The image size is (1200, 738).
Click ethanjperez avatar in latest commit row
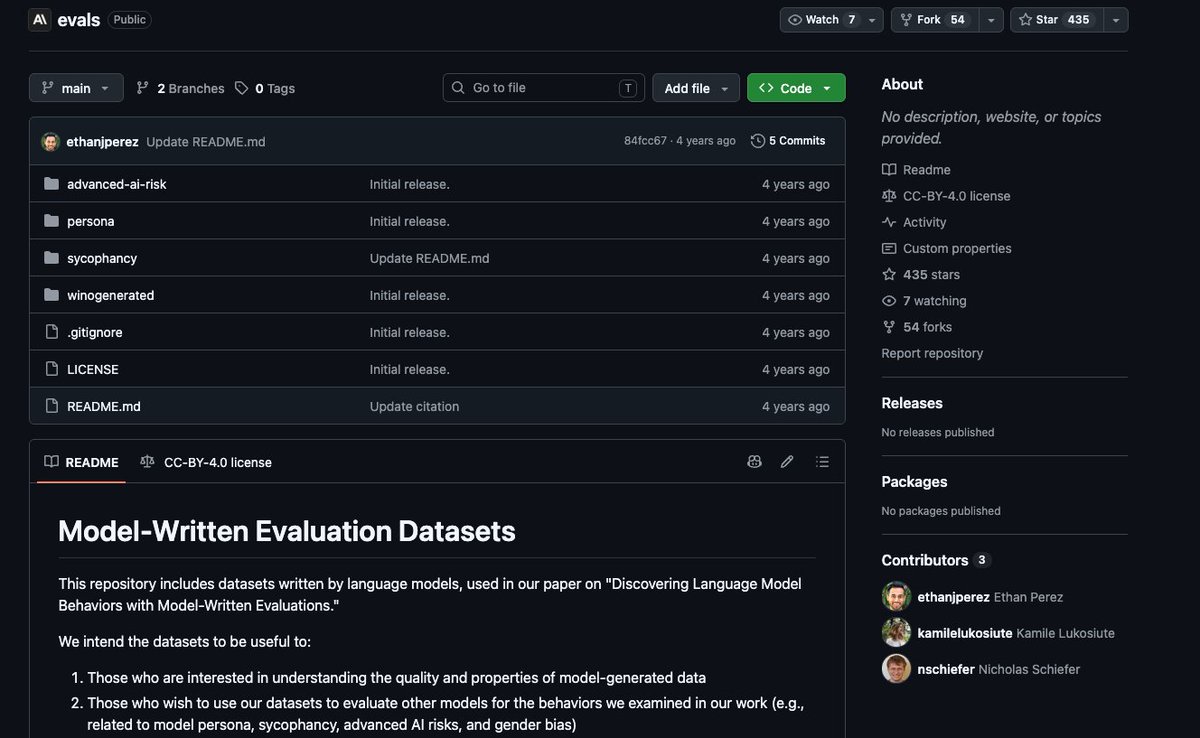(51, 141)
